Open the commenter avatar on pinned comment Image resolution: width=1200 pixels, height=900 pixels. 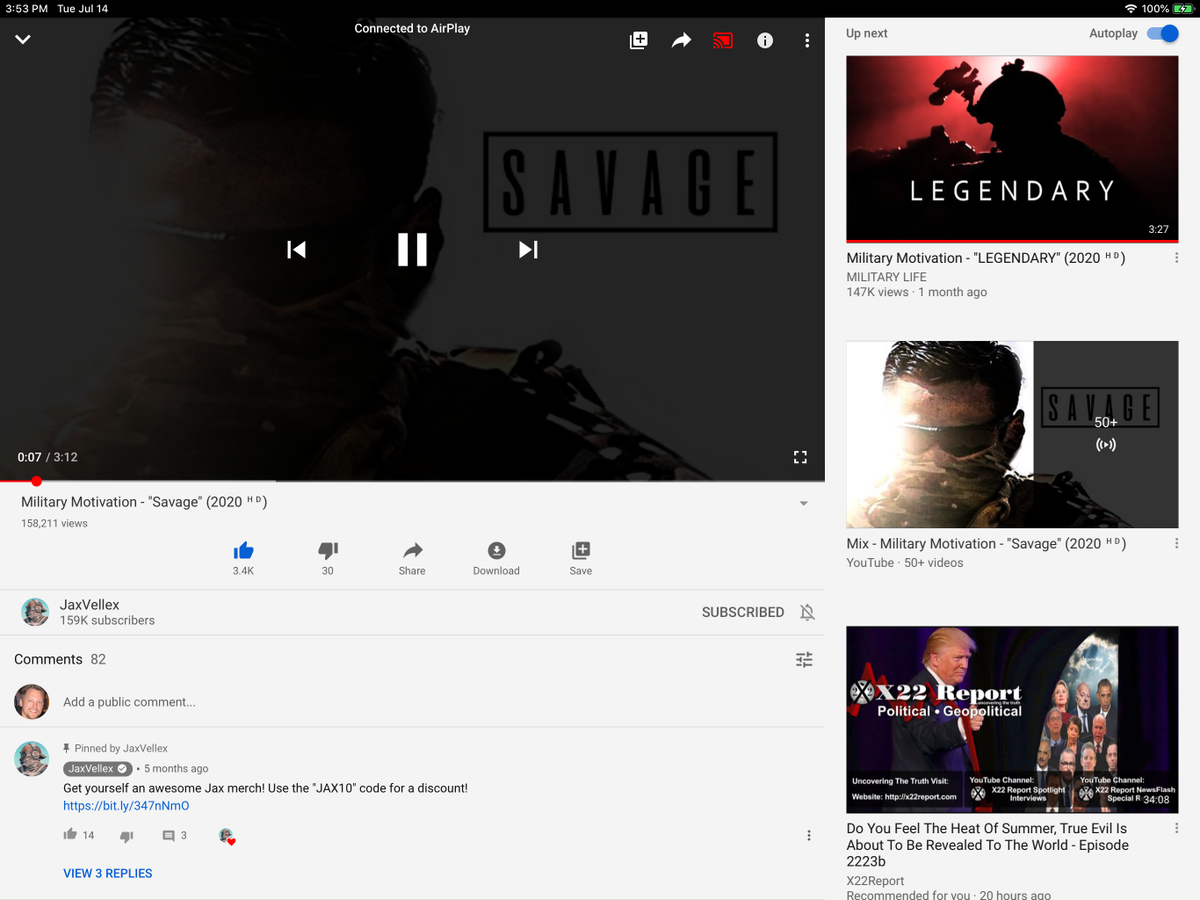(x=32, y=759)
